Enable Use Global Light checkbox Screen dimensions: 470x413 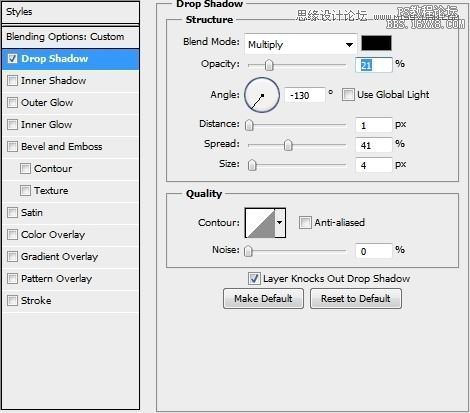[348, 95]
